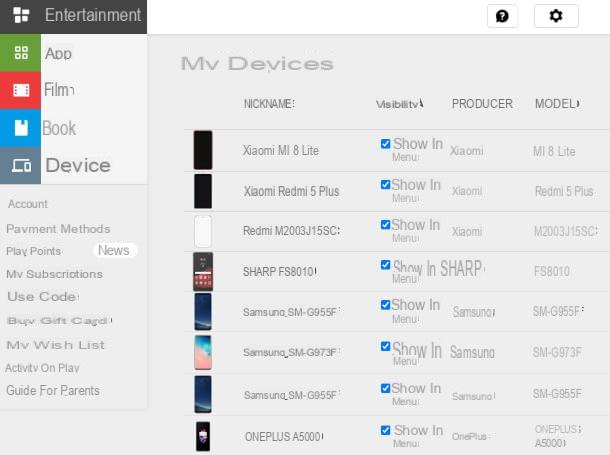Click the Redmi M2003J15SC nickname
This screenshot has width=610, height=455.
291,231
